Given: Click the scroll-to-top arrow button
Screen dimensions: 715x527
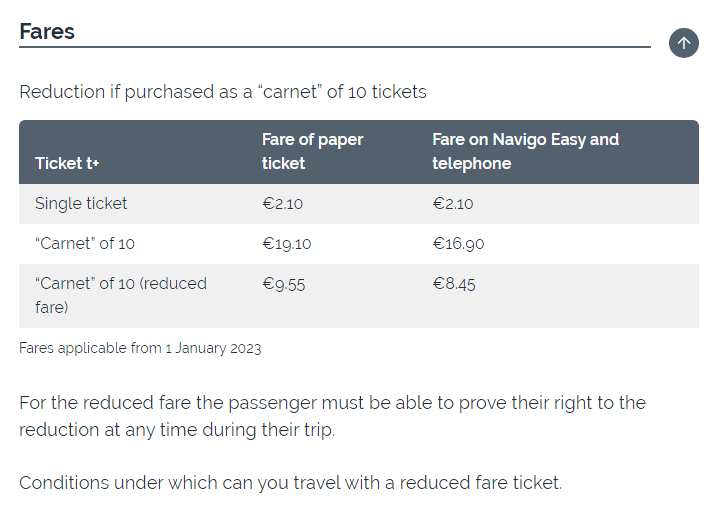Looking at the screenshot, I should 683,43.
